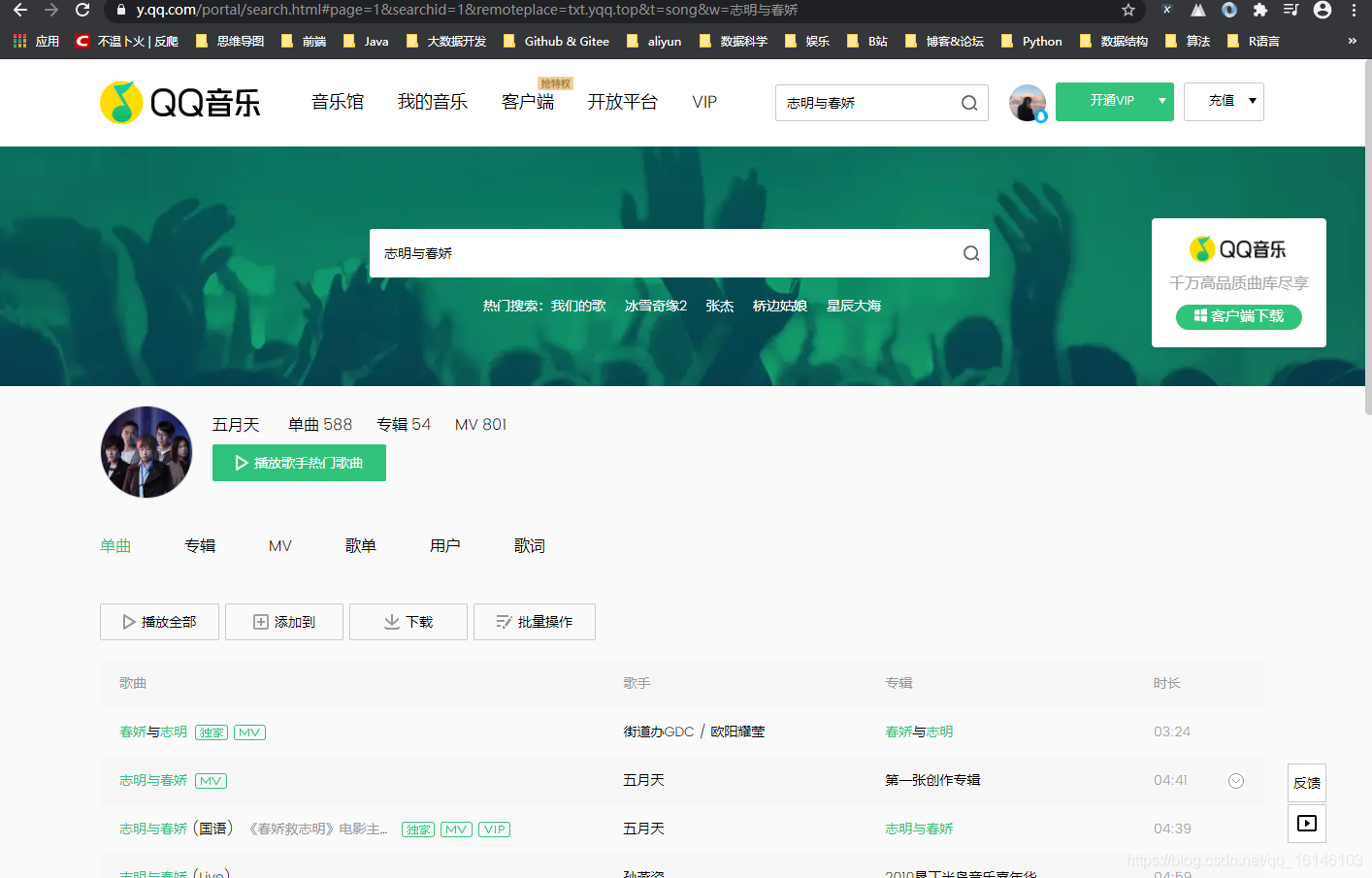The width and height of the screenshot is (1372, 878).
Task: Click the MV badge on the 春娇与志明 row
Action: (x=250, y=732)
